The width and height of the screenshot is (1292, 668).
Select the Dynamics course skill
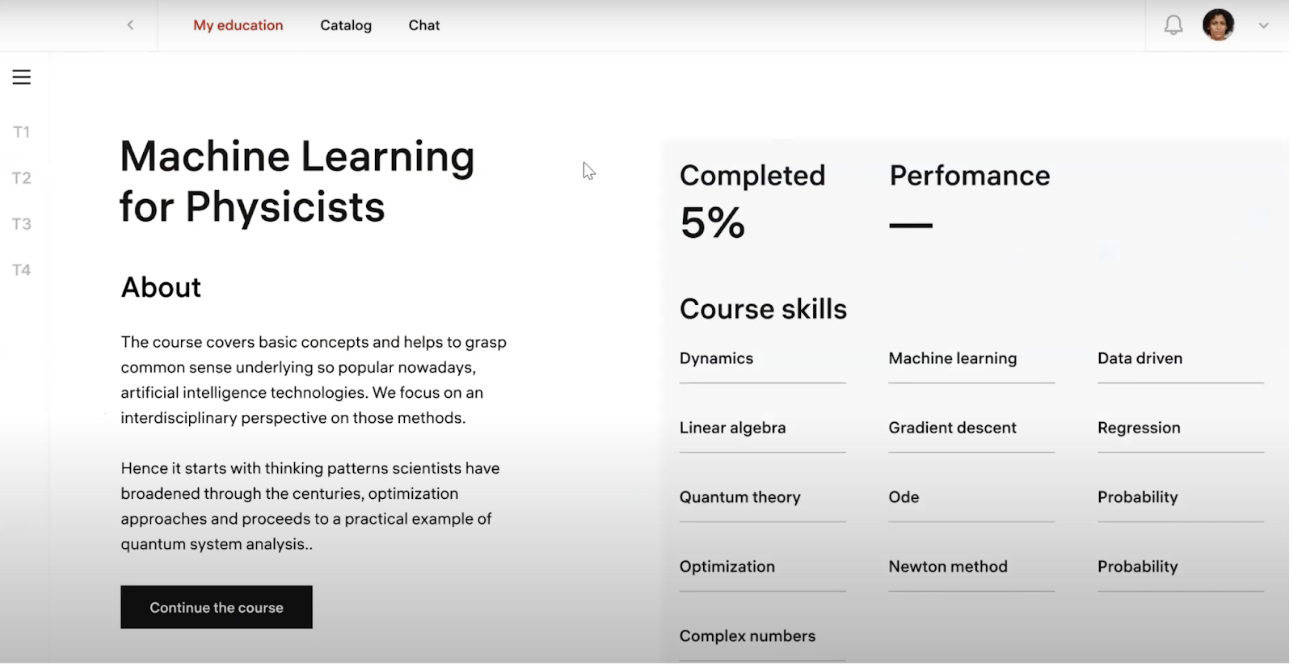point(716,358)
